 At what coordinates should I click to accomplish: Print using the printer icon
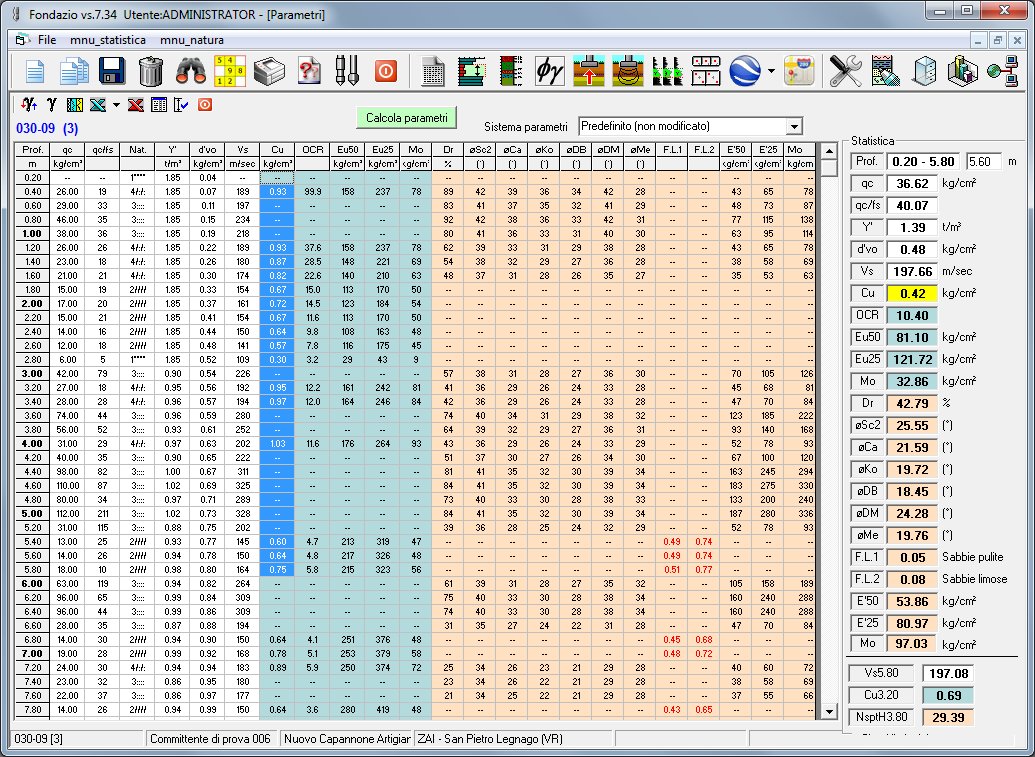click(269, 71)
